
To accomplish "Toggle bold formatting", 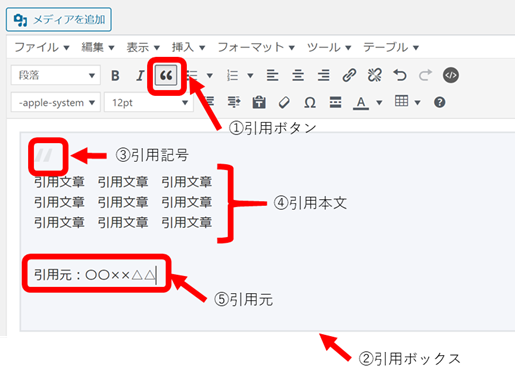I will (115, 76).
